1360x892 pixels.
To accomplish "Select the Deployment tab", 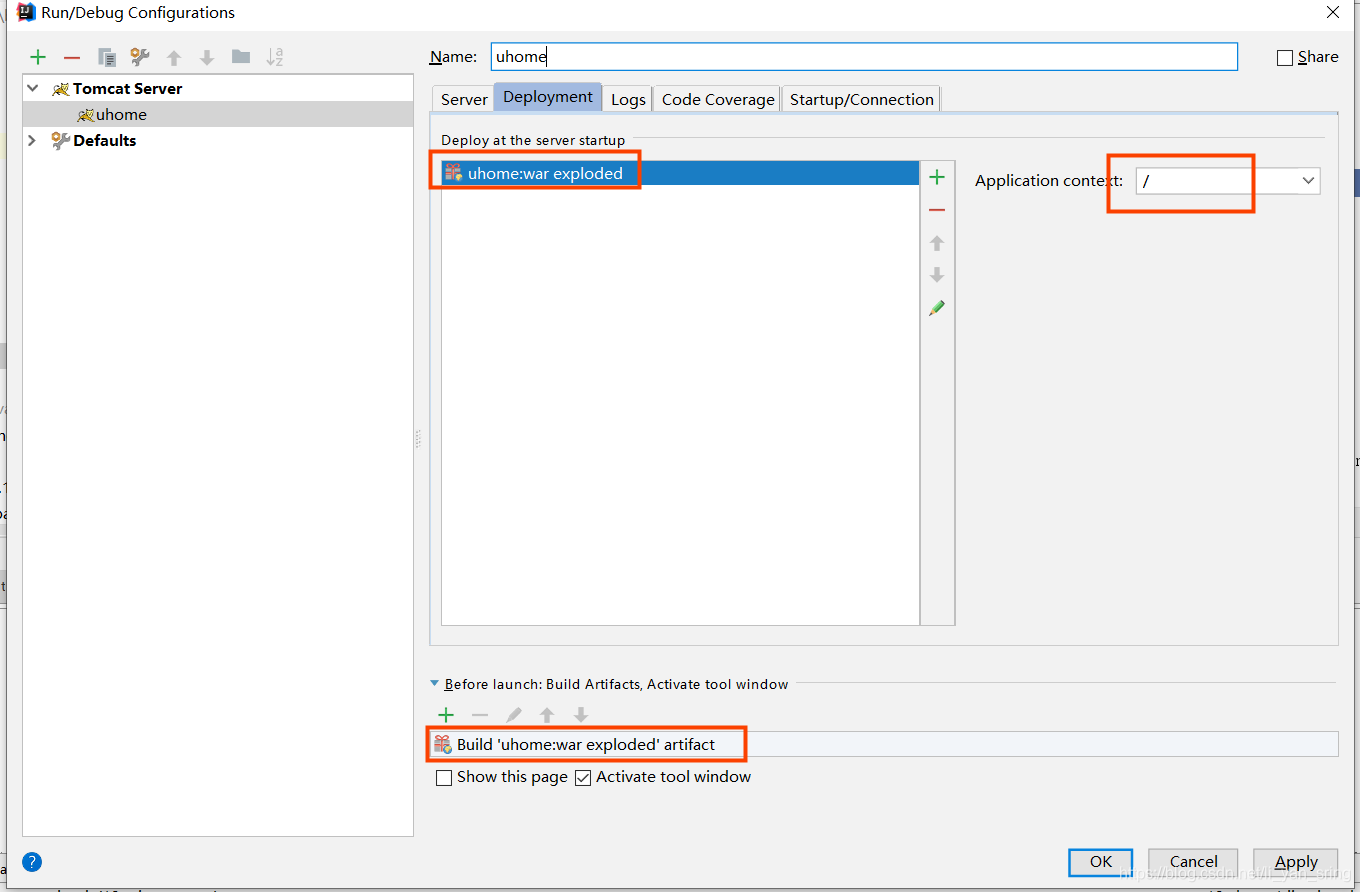I will [548, 97].
